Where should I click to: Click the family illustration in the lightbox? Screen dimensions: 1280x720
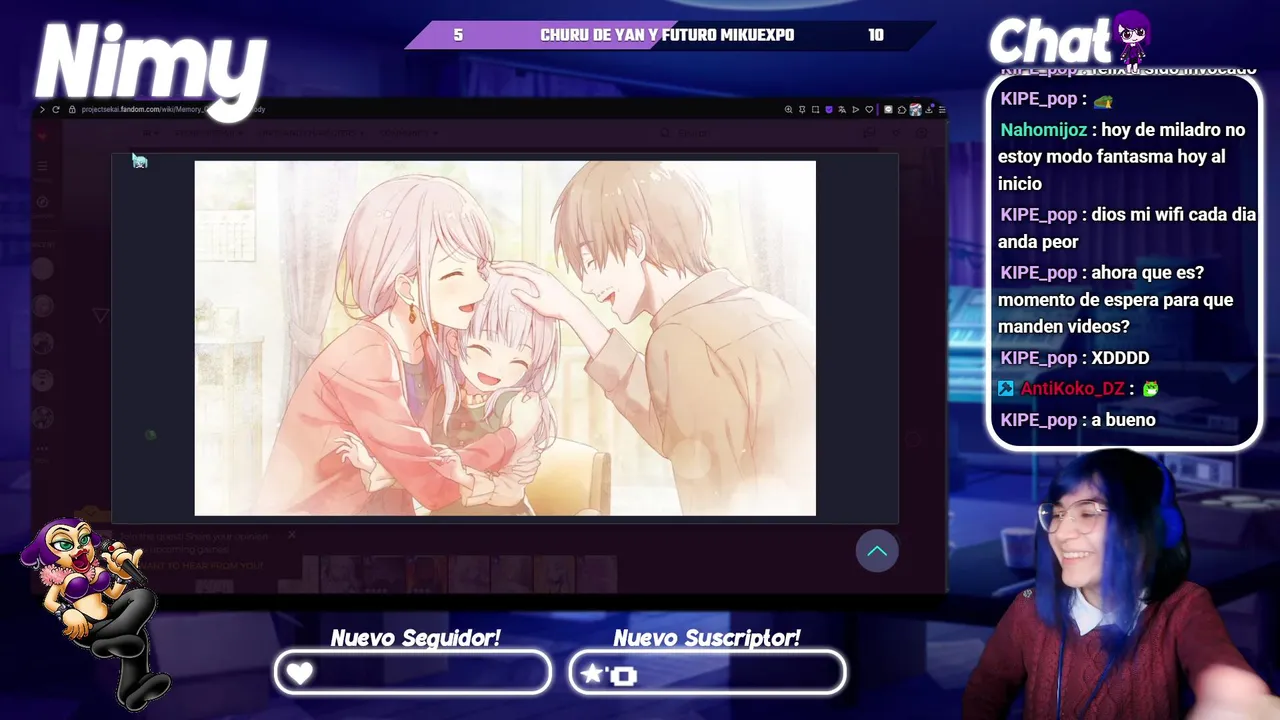pos(505,338)
